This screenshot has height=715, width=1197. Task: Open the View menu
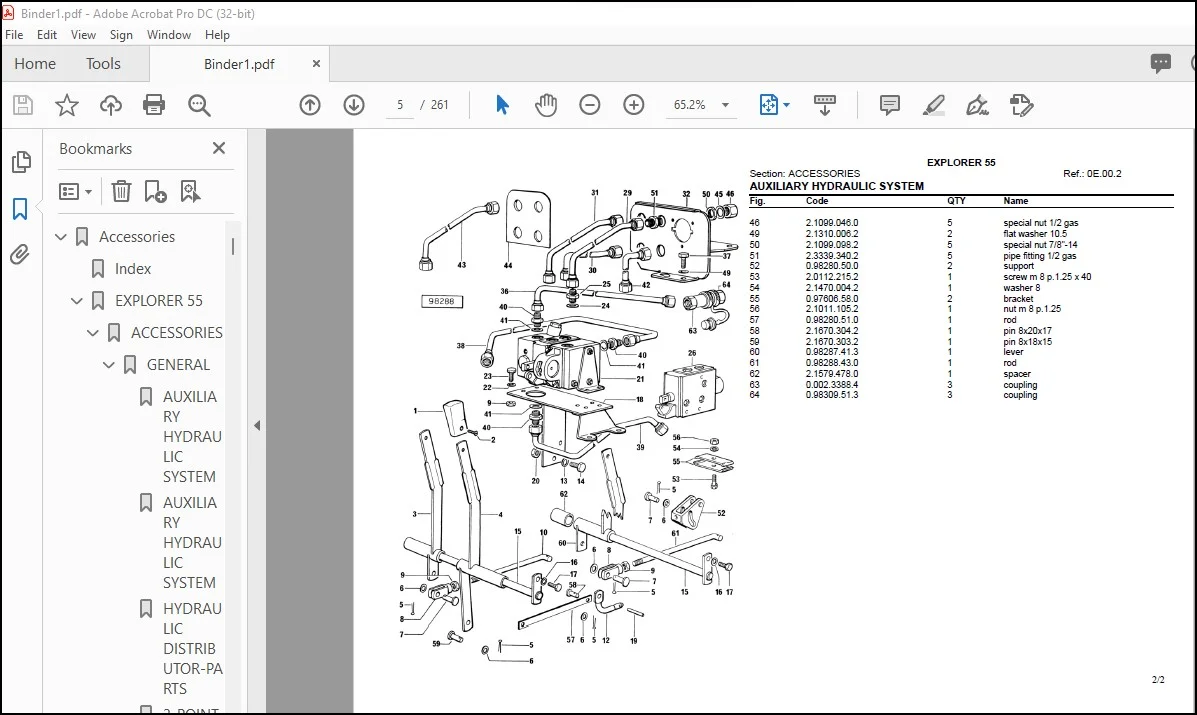83,34
